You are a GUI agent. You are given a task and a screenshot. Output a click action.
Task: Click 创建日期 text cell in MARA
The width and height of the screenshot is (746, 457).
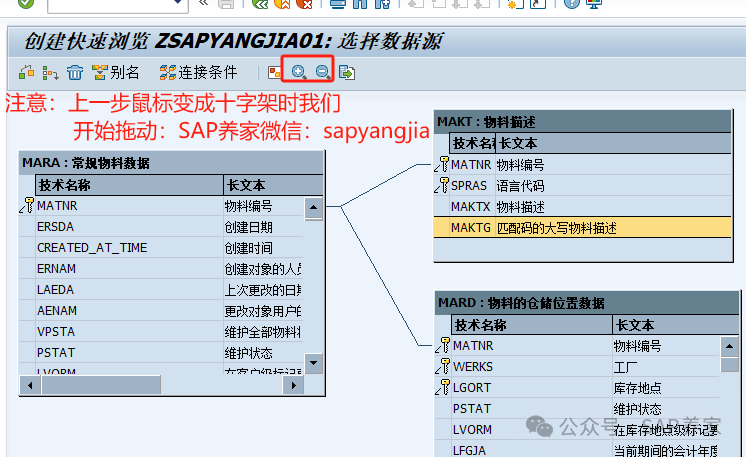click(x=248, y=227)
